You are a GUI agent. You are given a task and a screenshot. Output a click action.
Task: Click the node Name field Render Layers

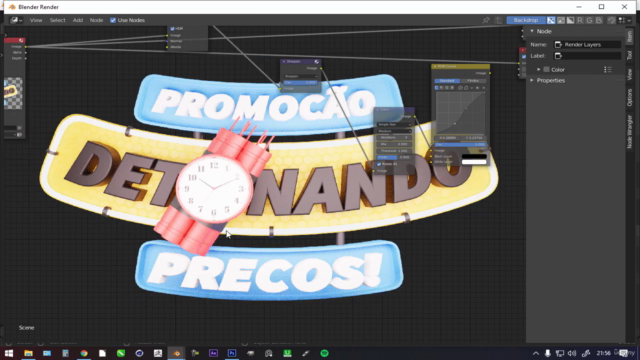point(587,44)
